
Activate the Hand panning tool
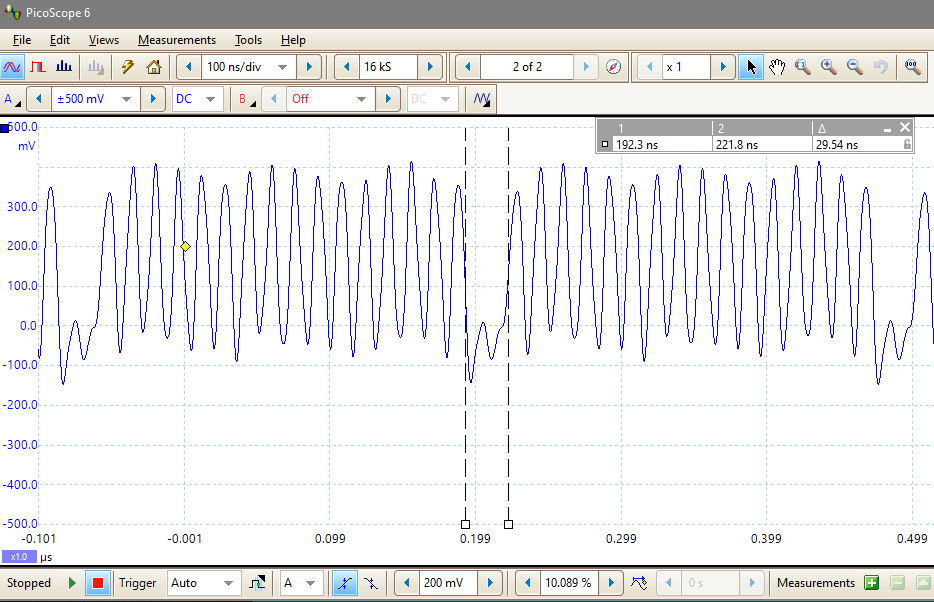coord(777,67)
